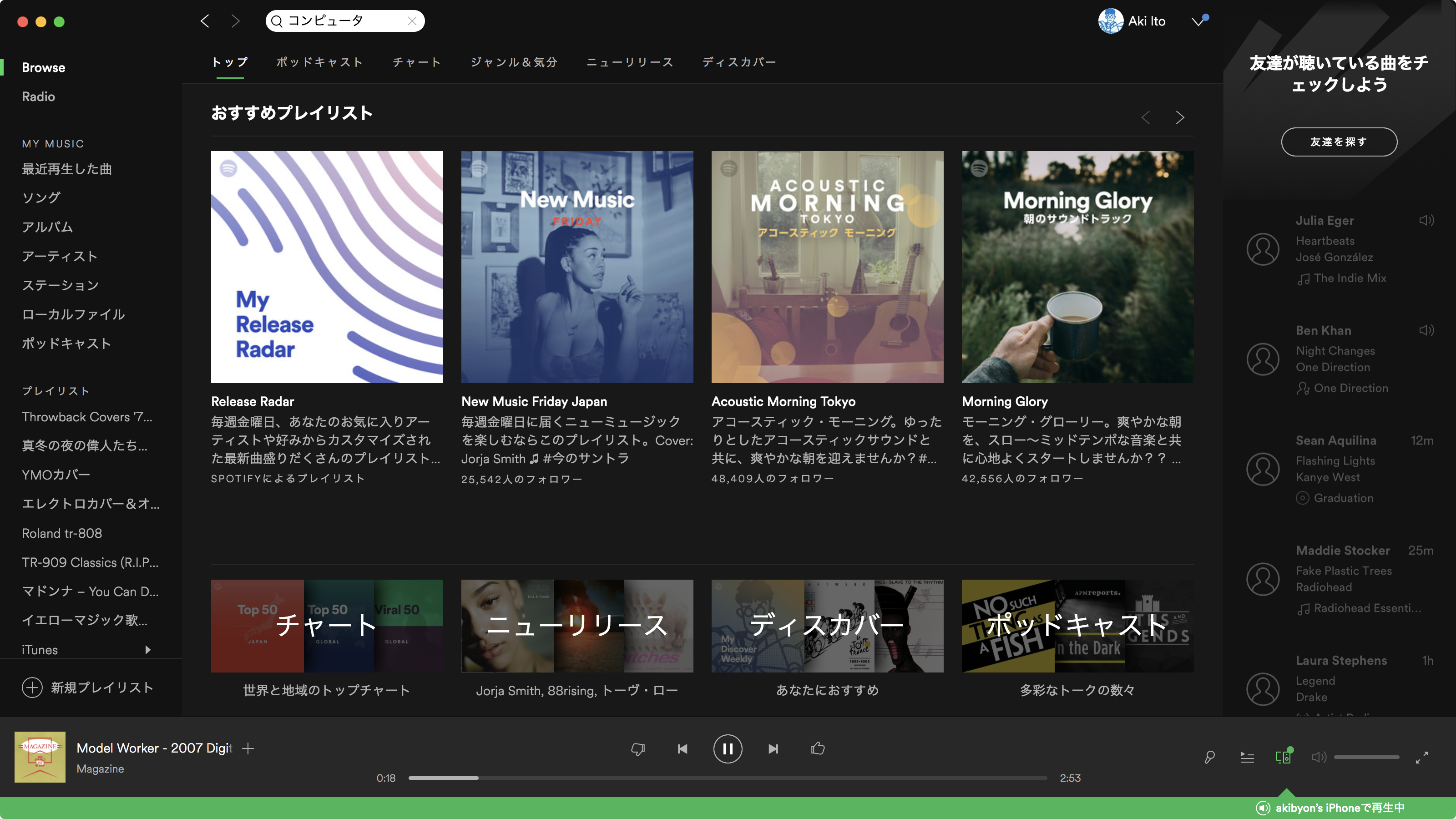Viewport: 1456px width, 819px height.
Task: Show lyrics with the microphone icon
Action: tap(1209, 758)
